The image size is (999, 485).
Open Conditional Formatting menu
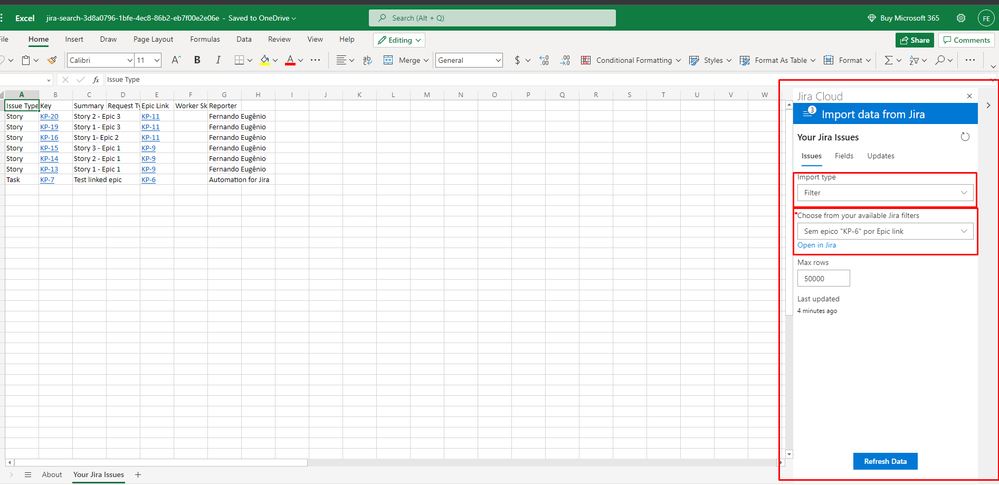[x=631, y=60]
